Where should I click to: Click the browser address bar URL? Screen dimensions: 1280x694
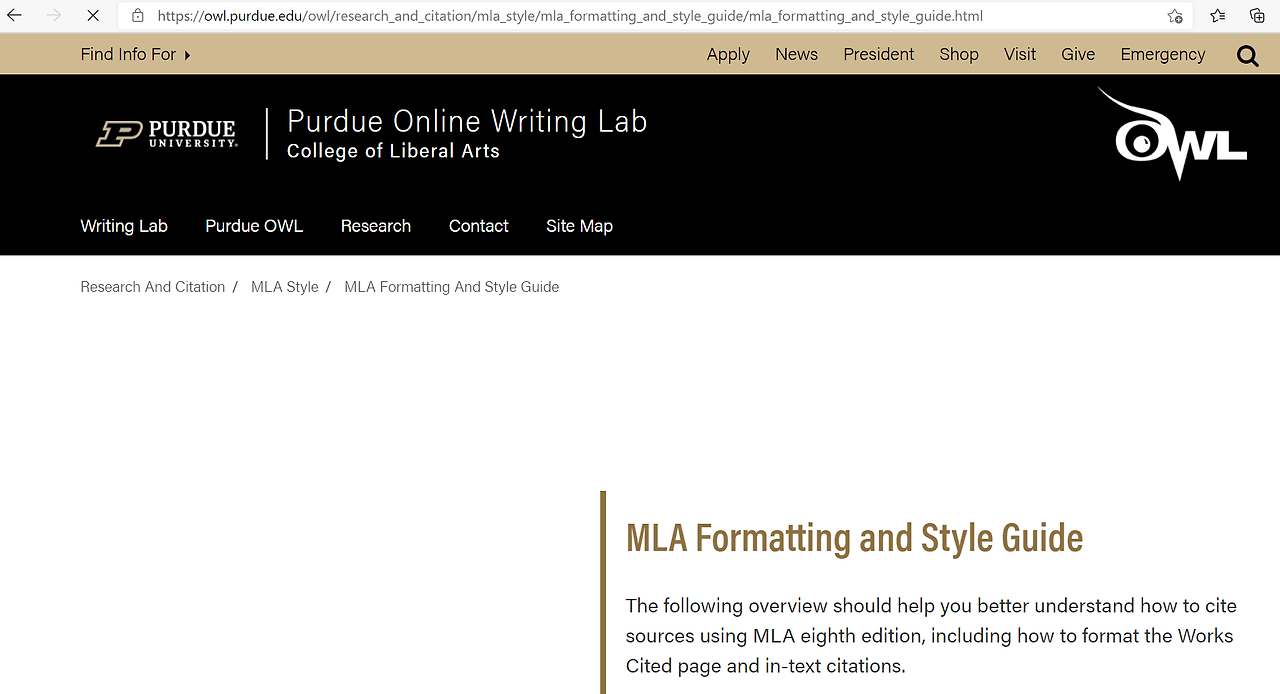[570, 16]
